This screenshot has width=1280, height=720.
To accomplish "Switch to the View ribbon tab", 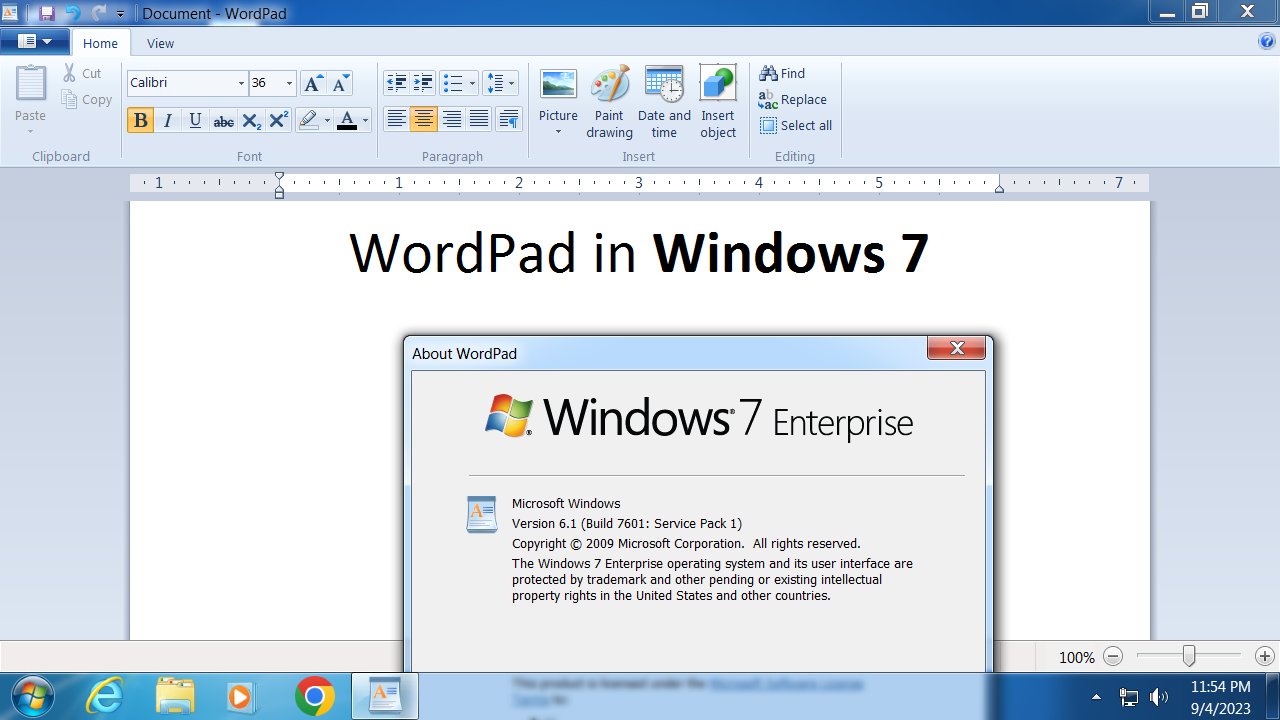I will (160, 43).
